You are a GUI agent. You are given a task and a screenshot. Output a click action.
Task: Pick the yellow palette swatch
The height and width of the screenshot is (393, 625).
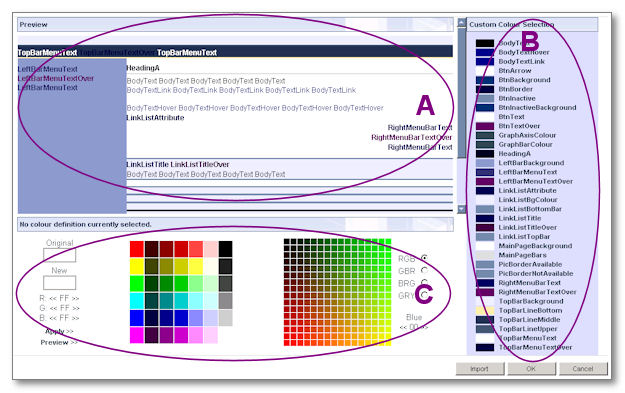[x=137, y=266]
